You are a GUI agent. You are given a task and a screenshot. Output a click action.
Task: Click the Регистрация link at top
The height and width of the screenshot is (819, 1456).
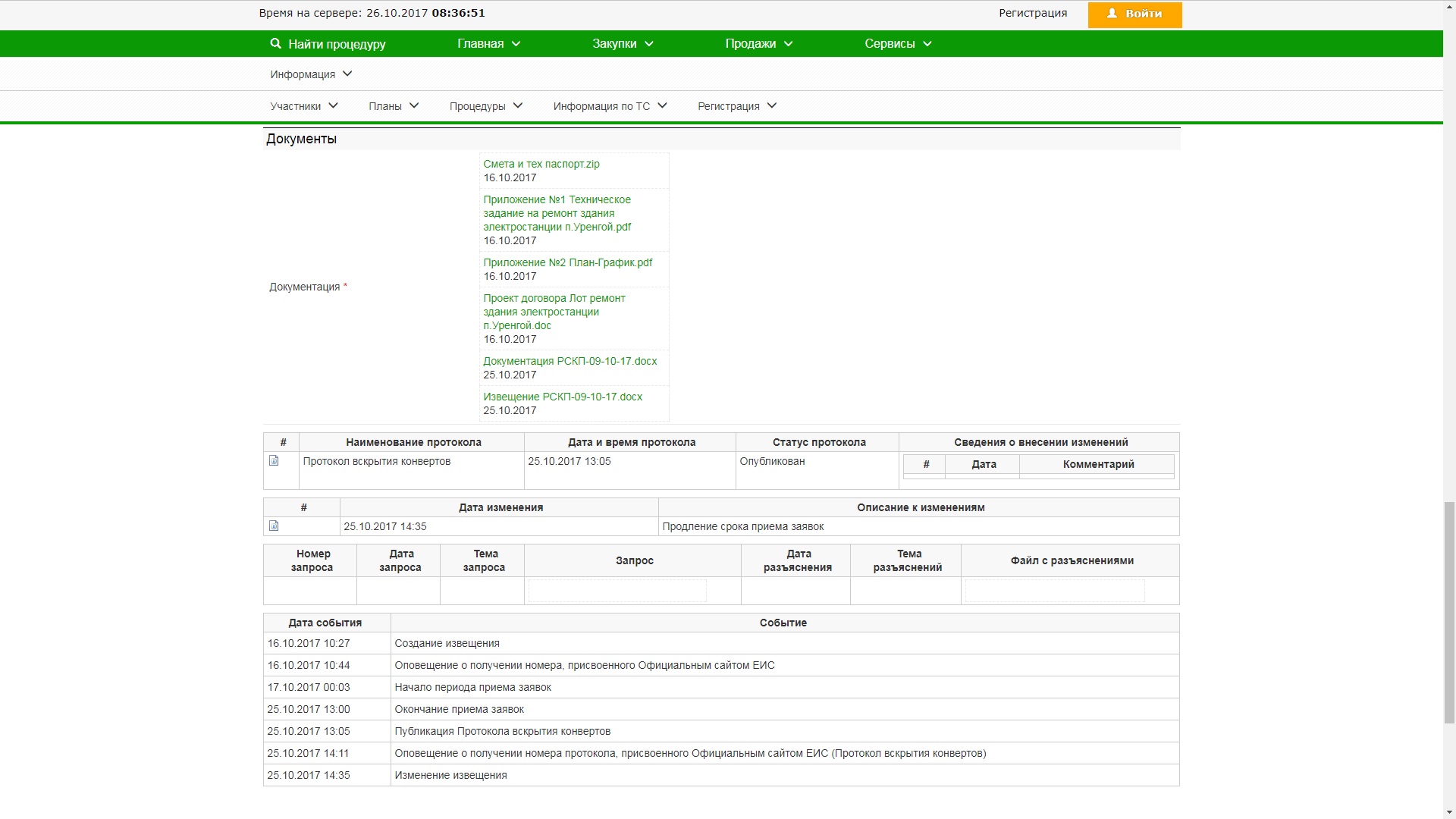point(1033,13)
